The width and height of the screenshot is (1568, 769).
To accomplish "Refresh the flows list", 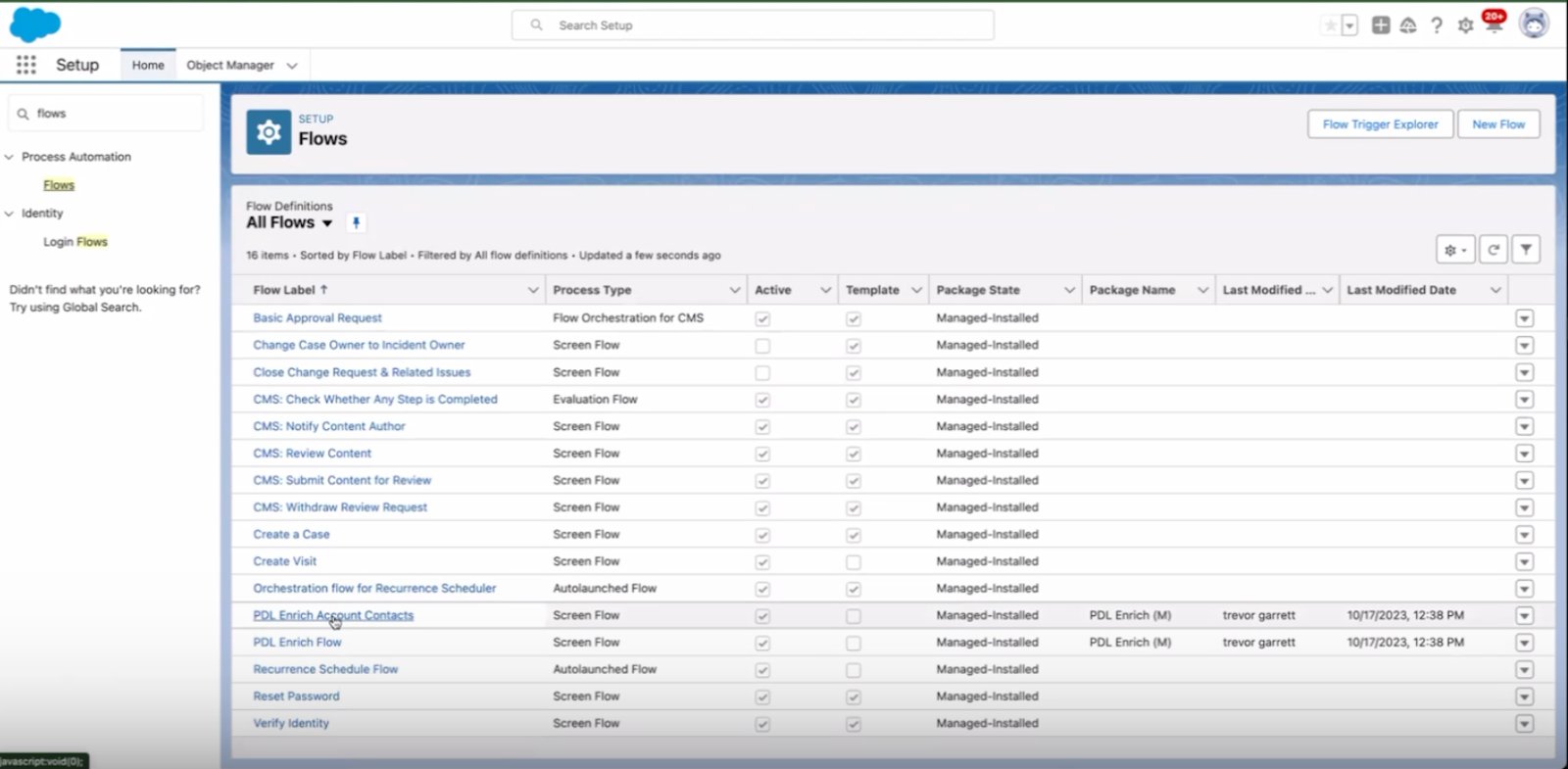I will (1494, 250).
